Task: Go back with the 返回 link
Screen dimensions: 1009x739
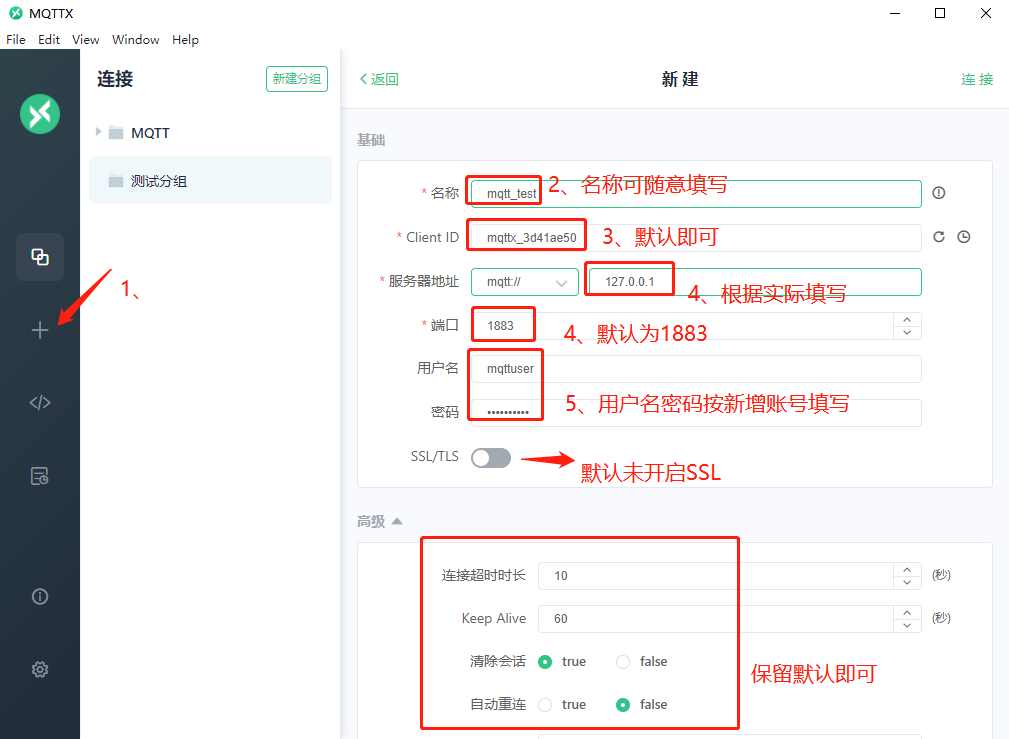Action: [x=379, y=79]
